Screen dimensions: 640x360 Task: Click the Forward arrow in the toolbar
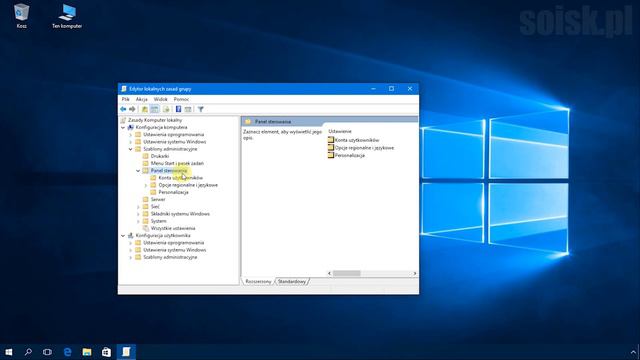[x=132, y=109]
